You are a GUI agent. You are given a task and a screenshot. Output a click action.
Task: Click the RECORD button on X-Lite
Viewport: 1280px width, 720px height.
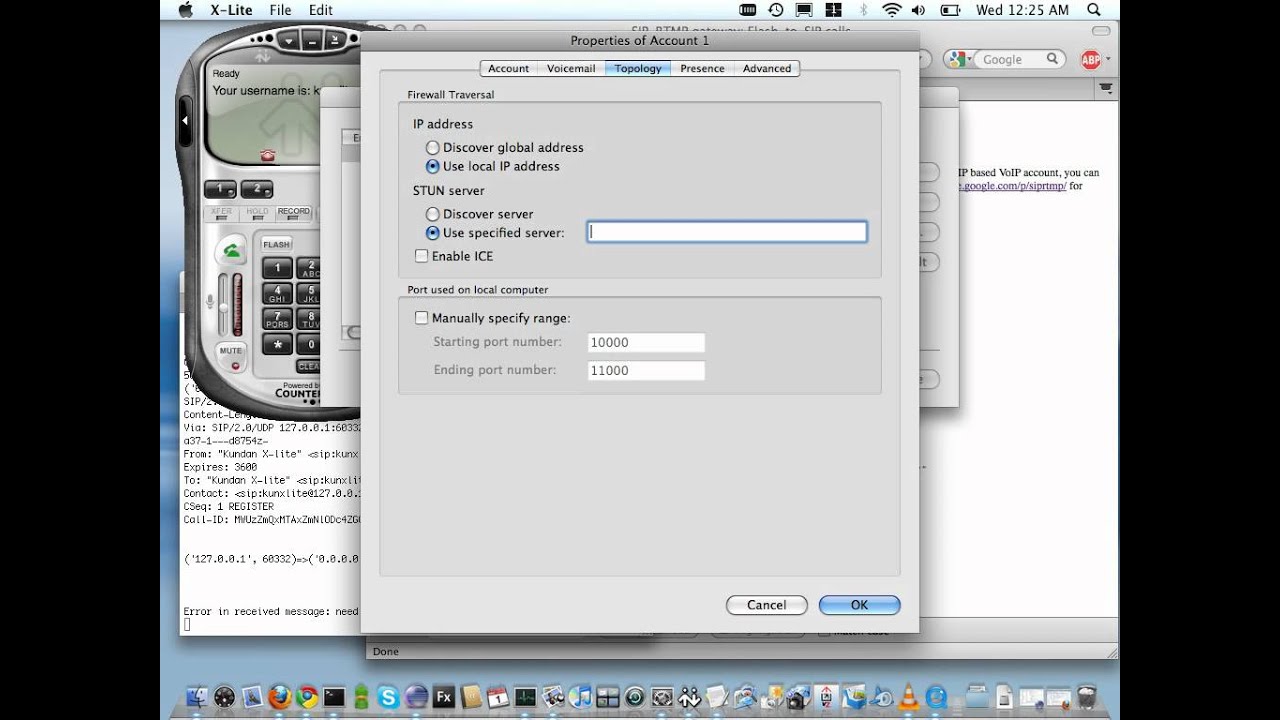294,212
